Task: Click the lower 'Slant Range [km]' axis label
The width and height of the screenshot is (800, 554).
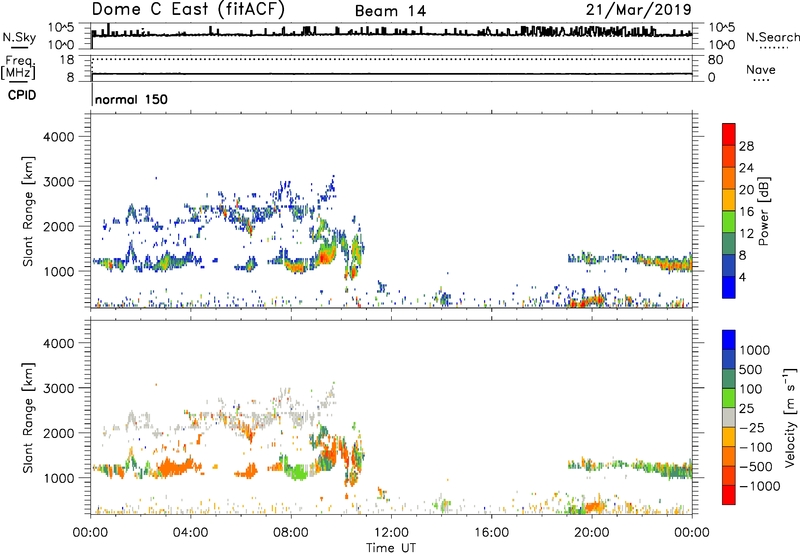Action: pyautogui.click(x=28, y=418)
